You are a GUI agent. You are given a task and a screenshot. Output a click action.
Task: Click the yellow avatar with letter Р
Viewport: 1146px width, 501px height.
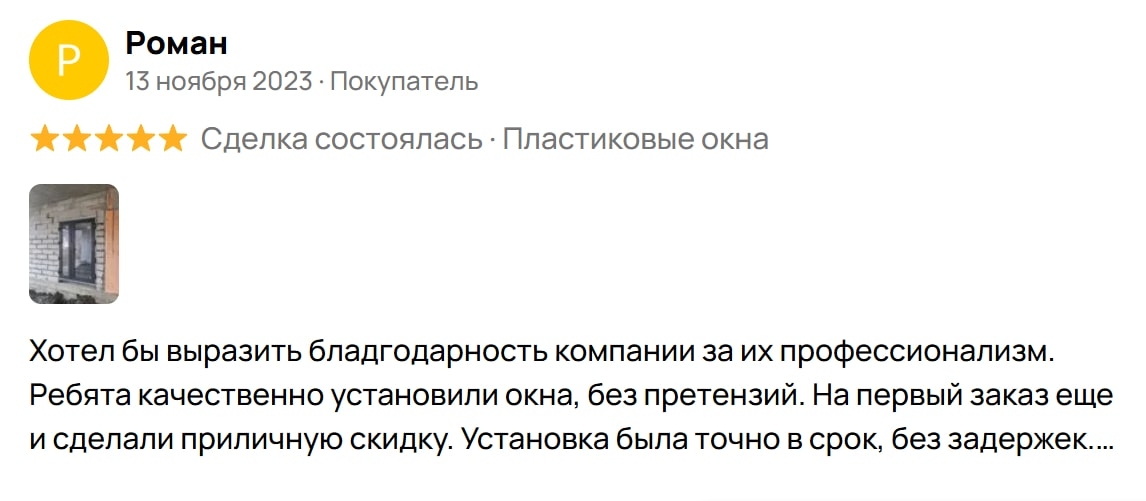tap(69, 60)
